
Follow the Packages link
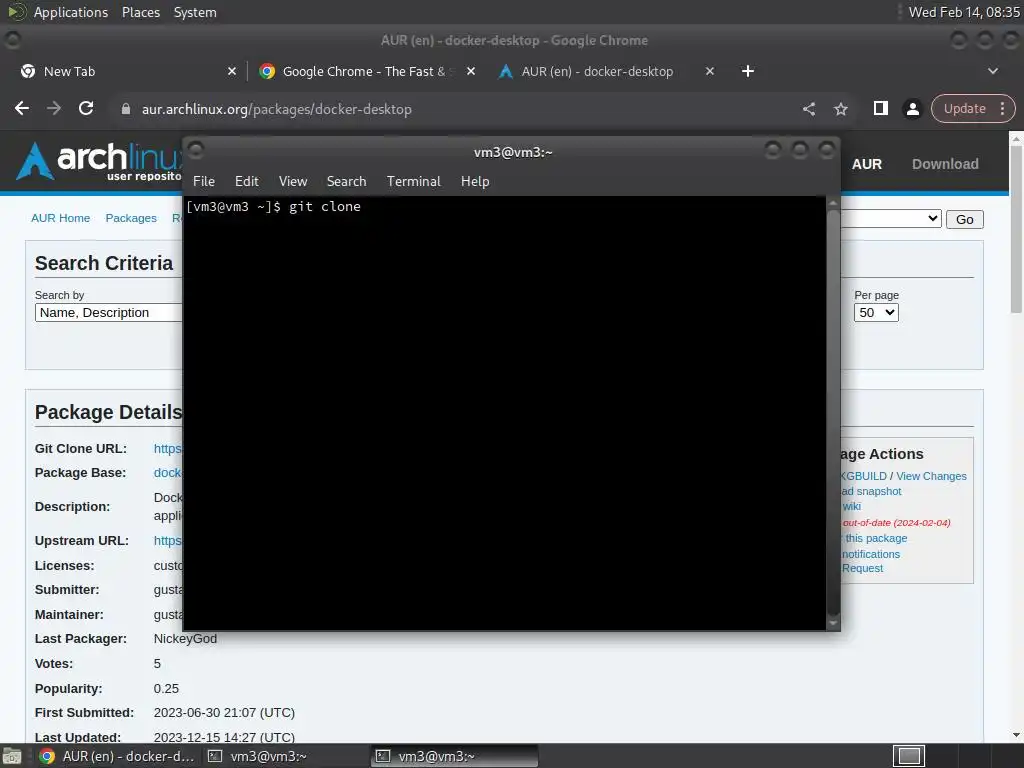(x=131, y=218)
